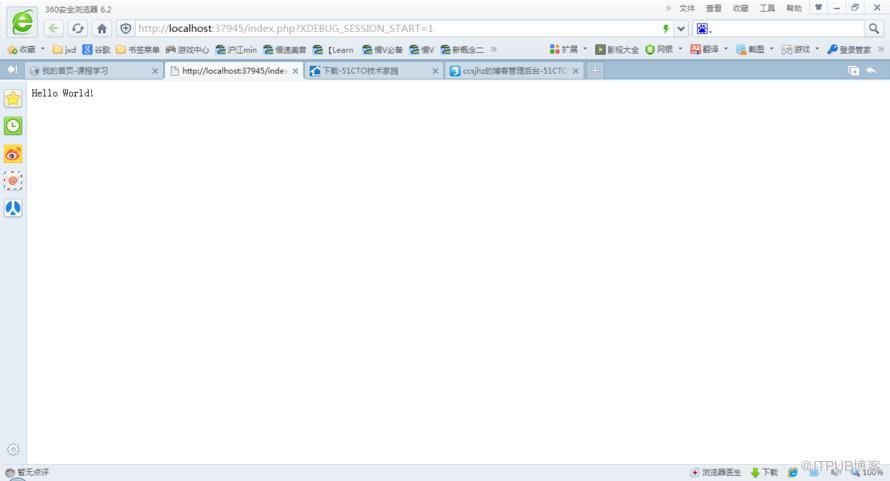Choose search engine via Baidu paw icon
The image size is (890, 481).
[x=703, y=28]
